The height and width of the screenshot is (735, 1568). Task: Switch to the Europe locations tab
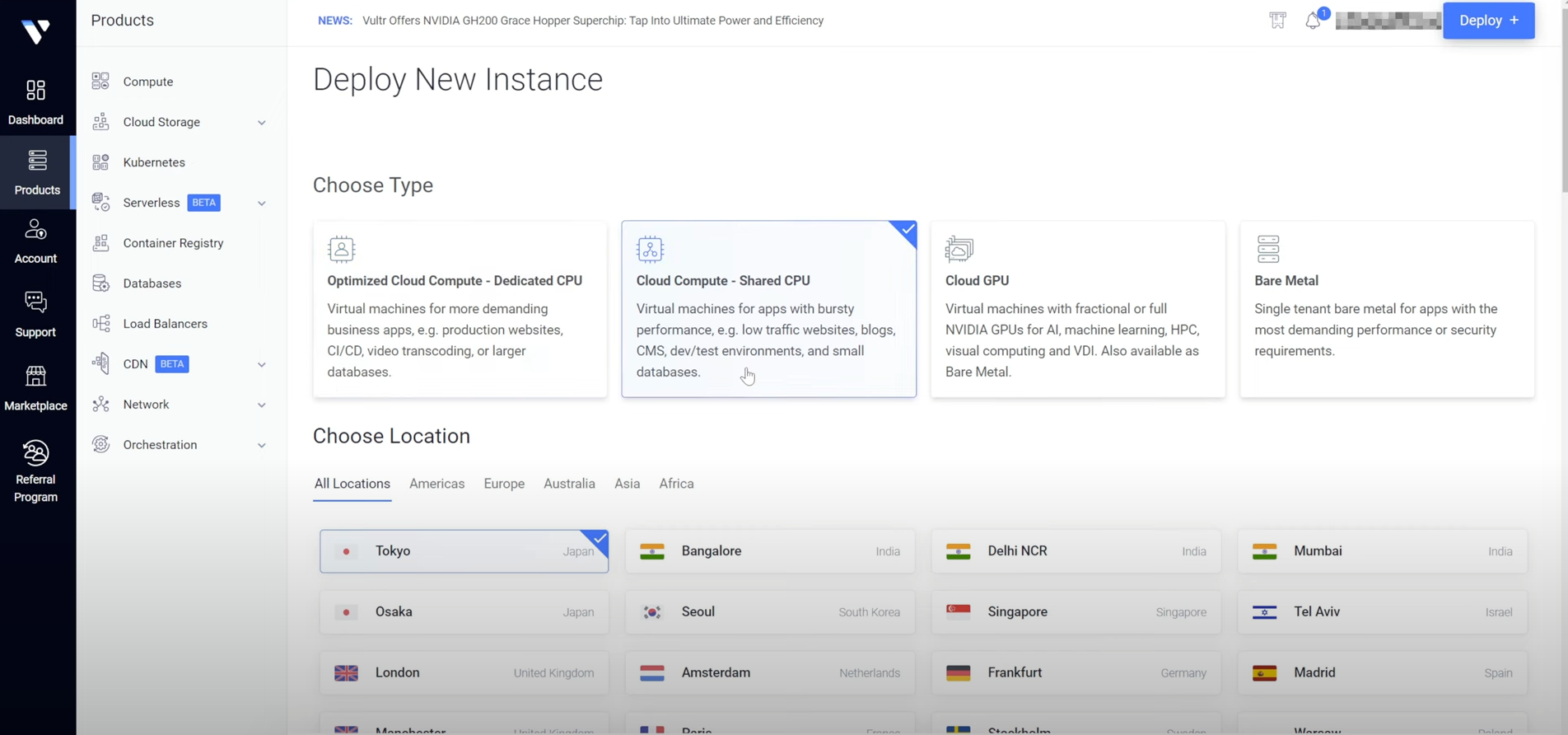pos(503,484)
